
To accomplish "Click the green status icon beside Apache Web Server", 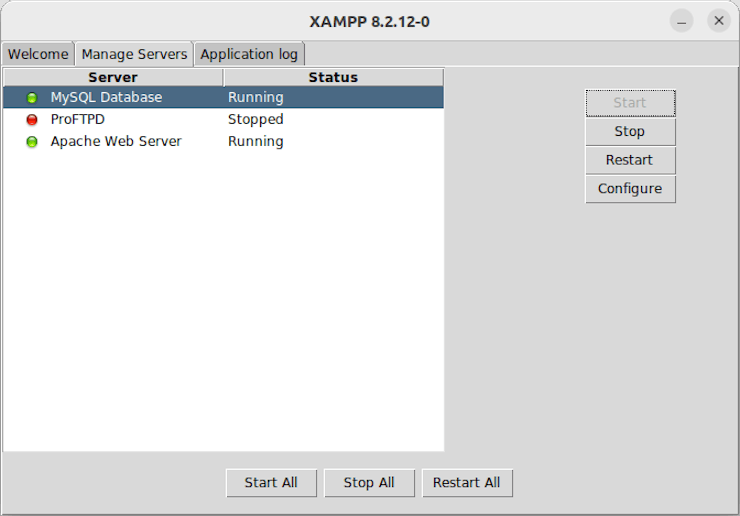I will tap(32, 142).
